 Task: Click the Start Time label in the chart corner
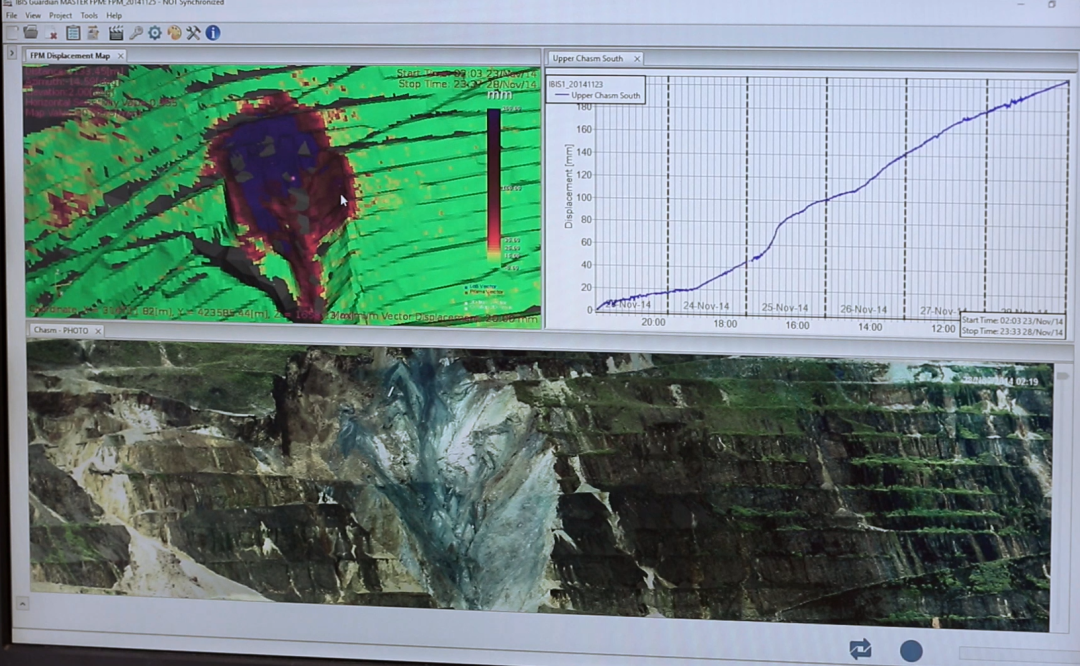[x=1012, y=320]
